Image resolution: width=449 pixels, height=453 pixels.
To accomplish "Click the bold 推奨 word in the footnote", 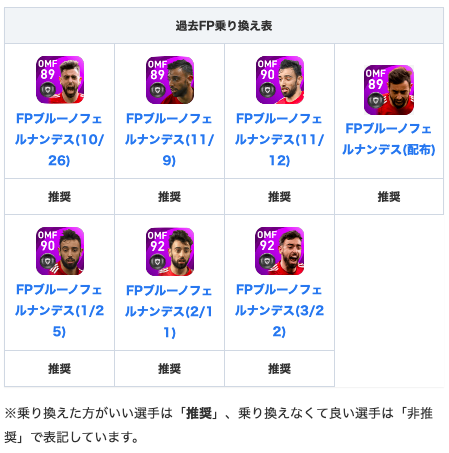I will click(199, 413).
